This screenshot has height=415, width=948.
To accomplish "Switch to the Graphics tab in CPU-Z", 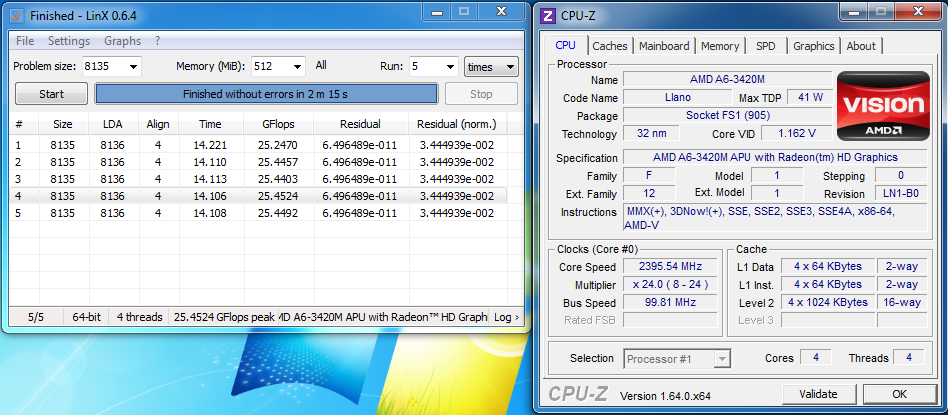I will 813,46.
